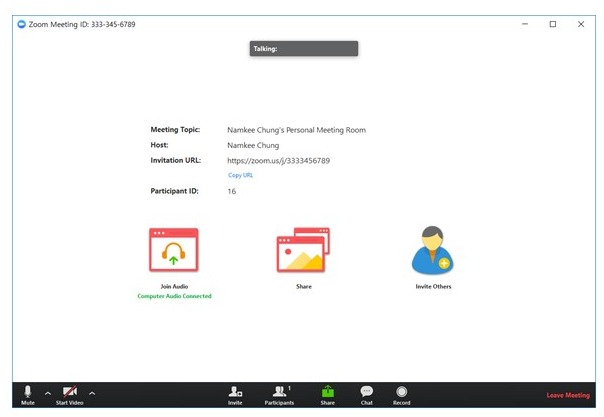The image size is (604, 417).
Task: Start Video with the camera icon
Action: (x=70, y=395)
